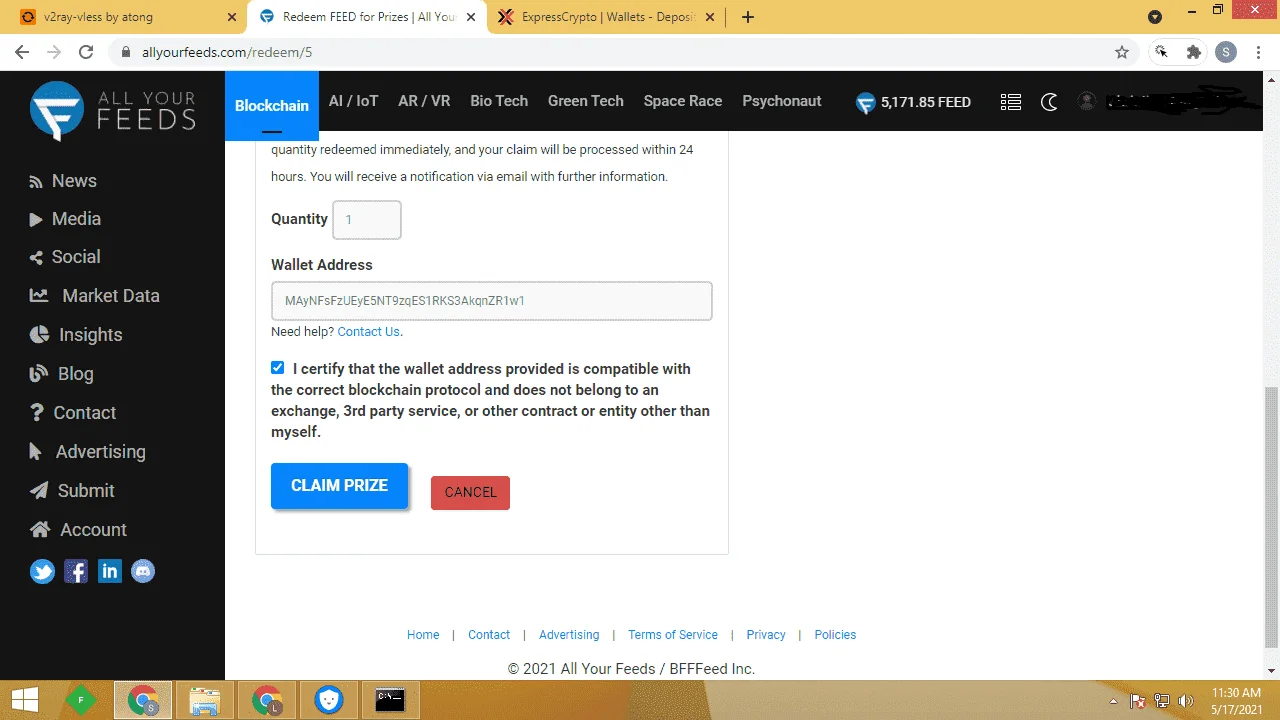Click the Chrome profile avatar S
The image size is (1280, 720).
coord(1226,52)
